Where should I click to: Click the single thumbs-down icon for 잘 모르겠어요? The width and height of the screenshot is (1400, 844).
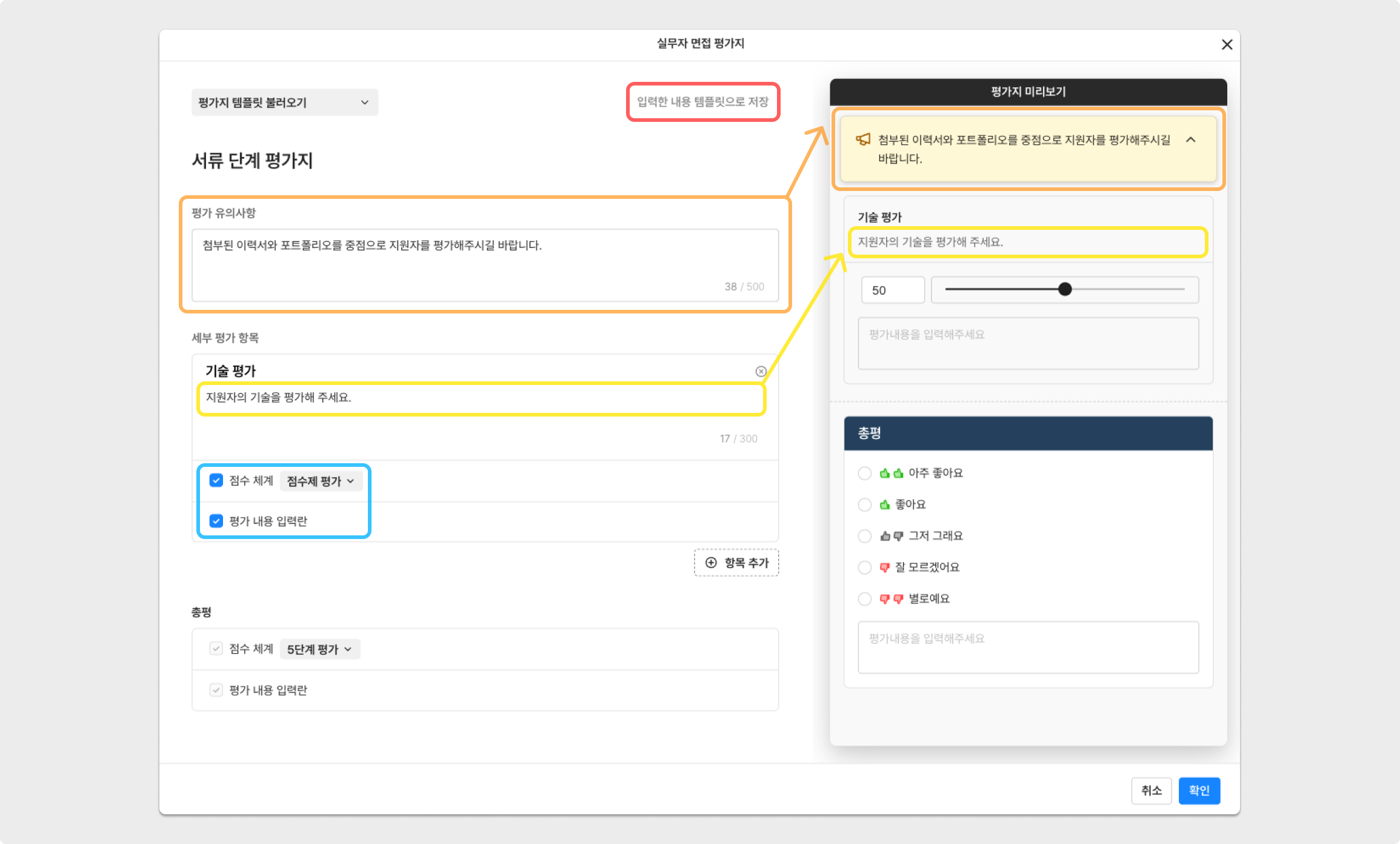884,568
